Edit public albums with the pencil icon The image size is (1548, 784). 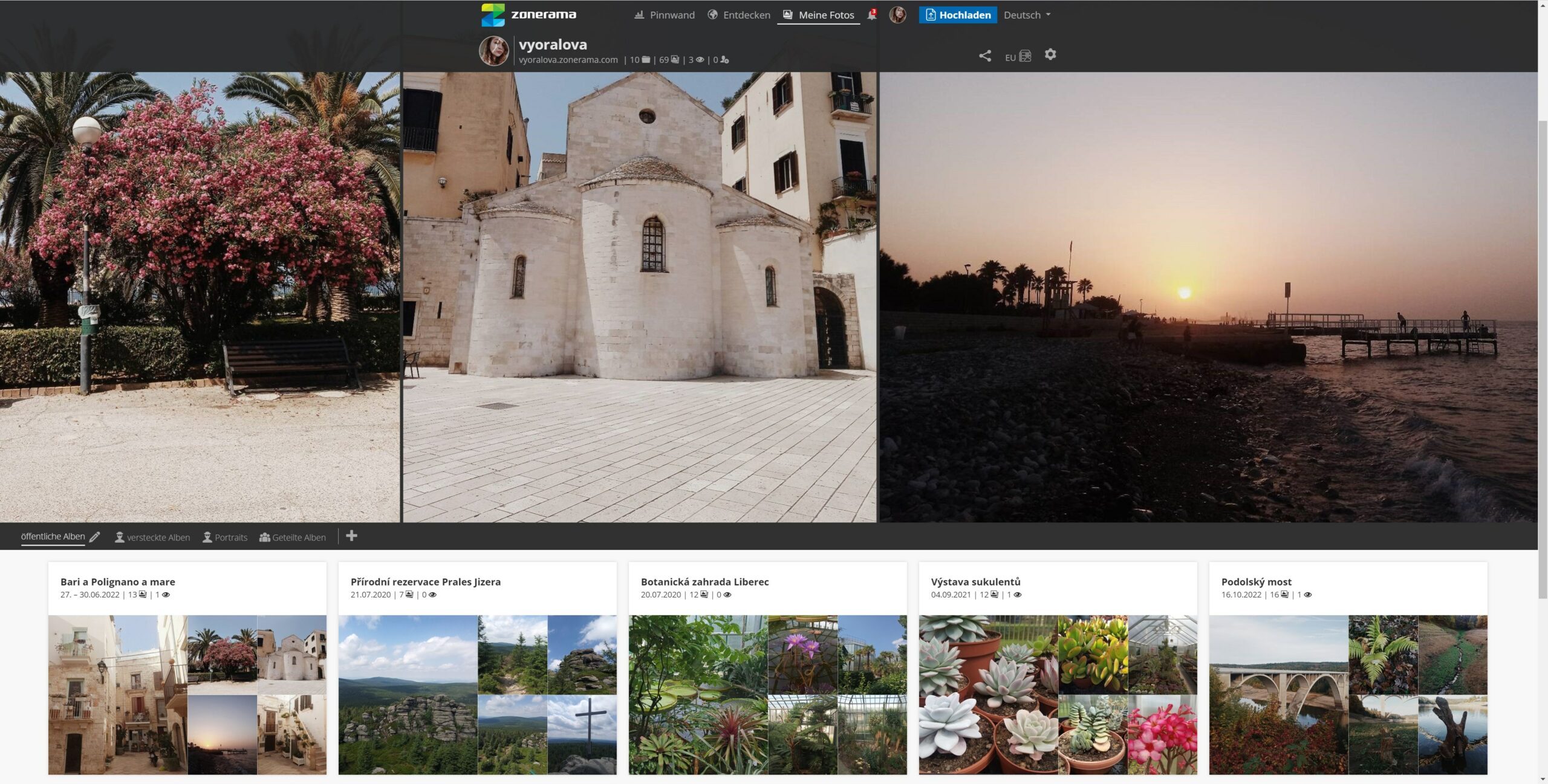(95, 537)
